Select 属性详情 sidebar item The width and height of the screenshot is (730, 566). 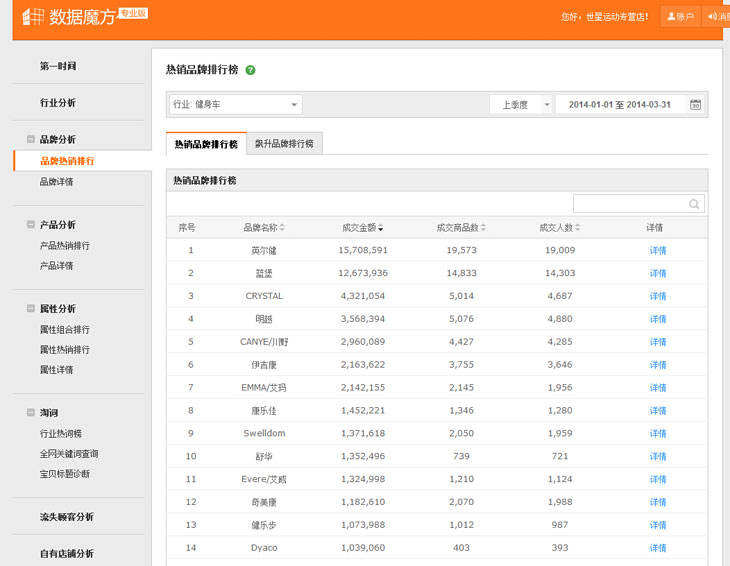[x=56, y=370]
